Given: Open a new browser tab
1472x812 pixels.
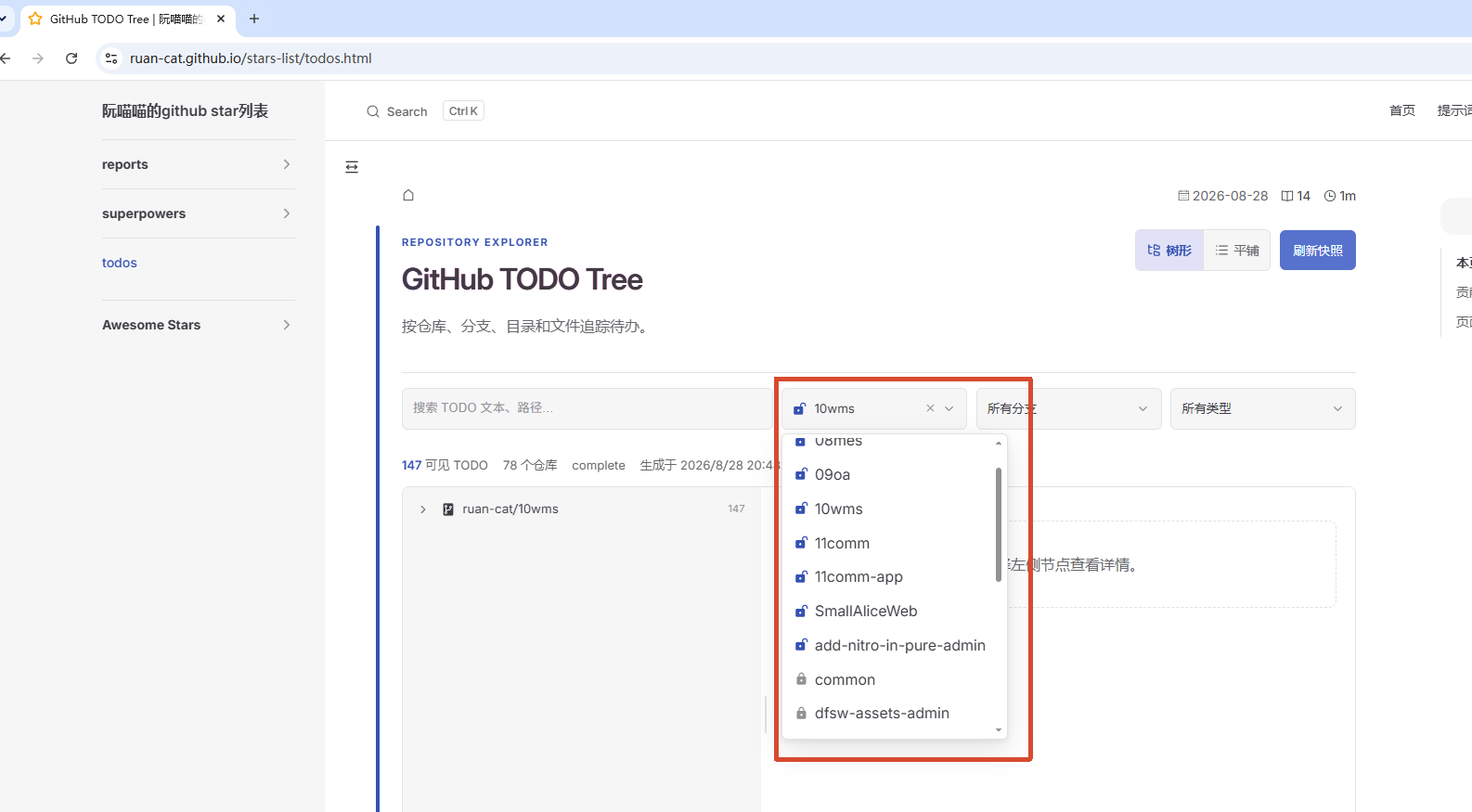Looking at the screenshot, I should coord(254,19).
